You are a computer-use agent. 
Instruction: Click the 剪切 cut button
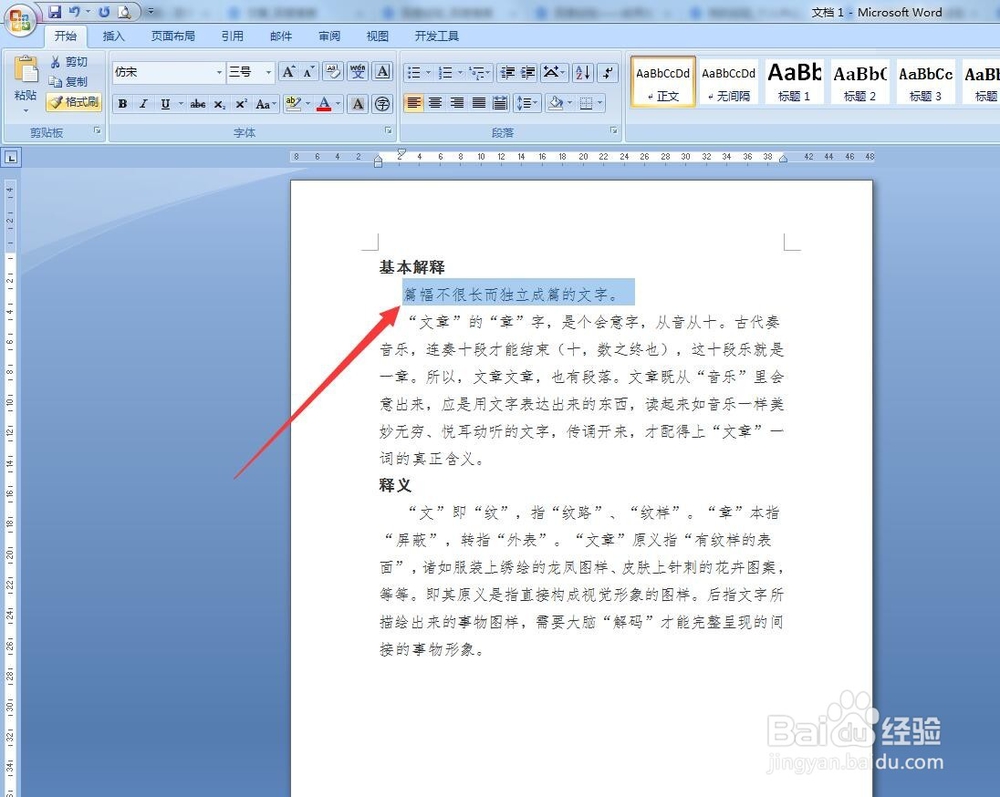coord(69,62)
